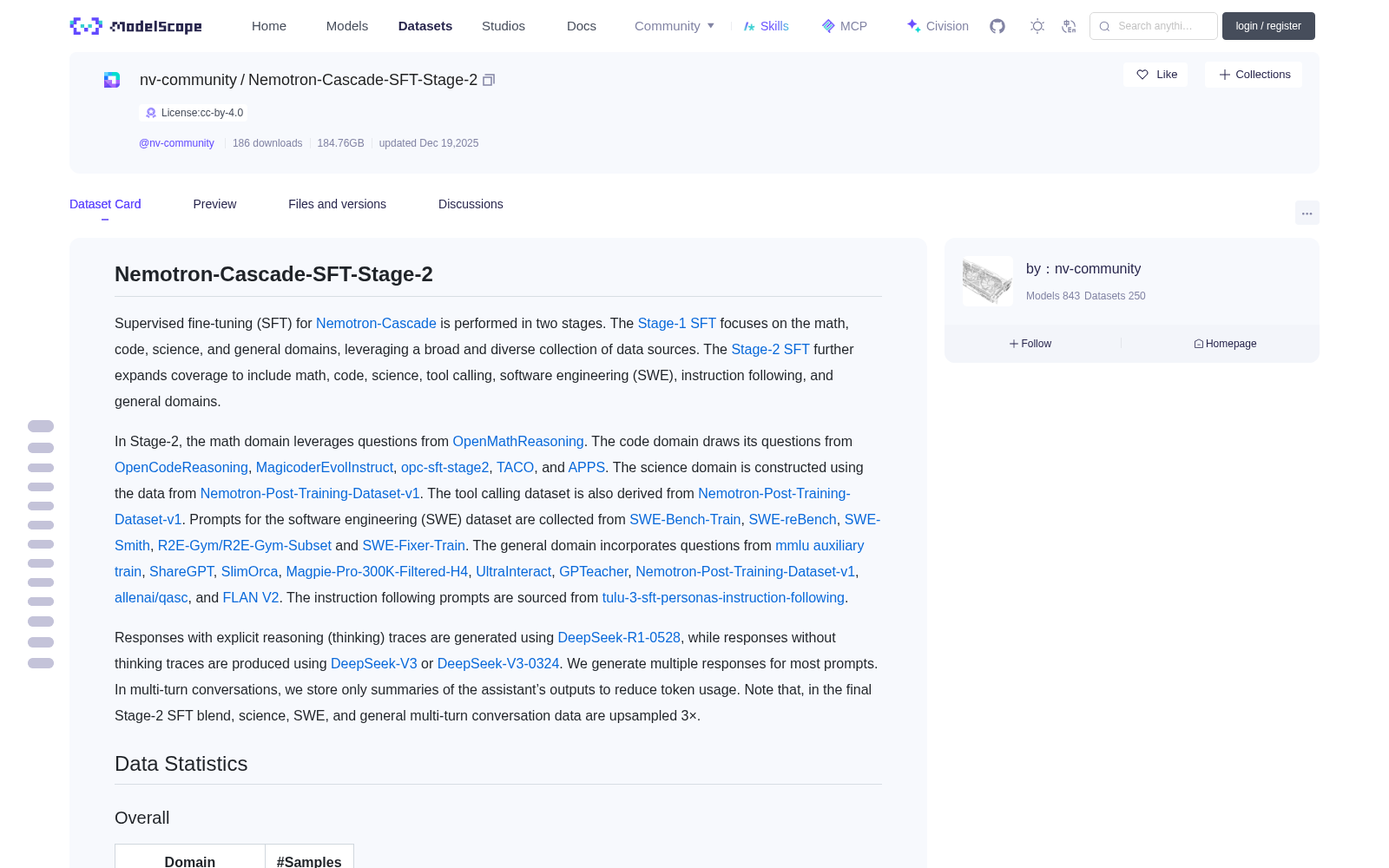
Task: Open the ShareGPT link
Action: click(181, 571)
